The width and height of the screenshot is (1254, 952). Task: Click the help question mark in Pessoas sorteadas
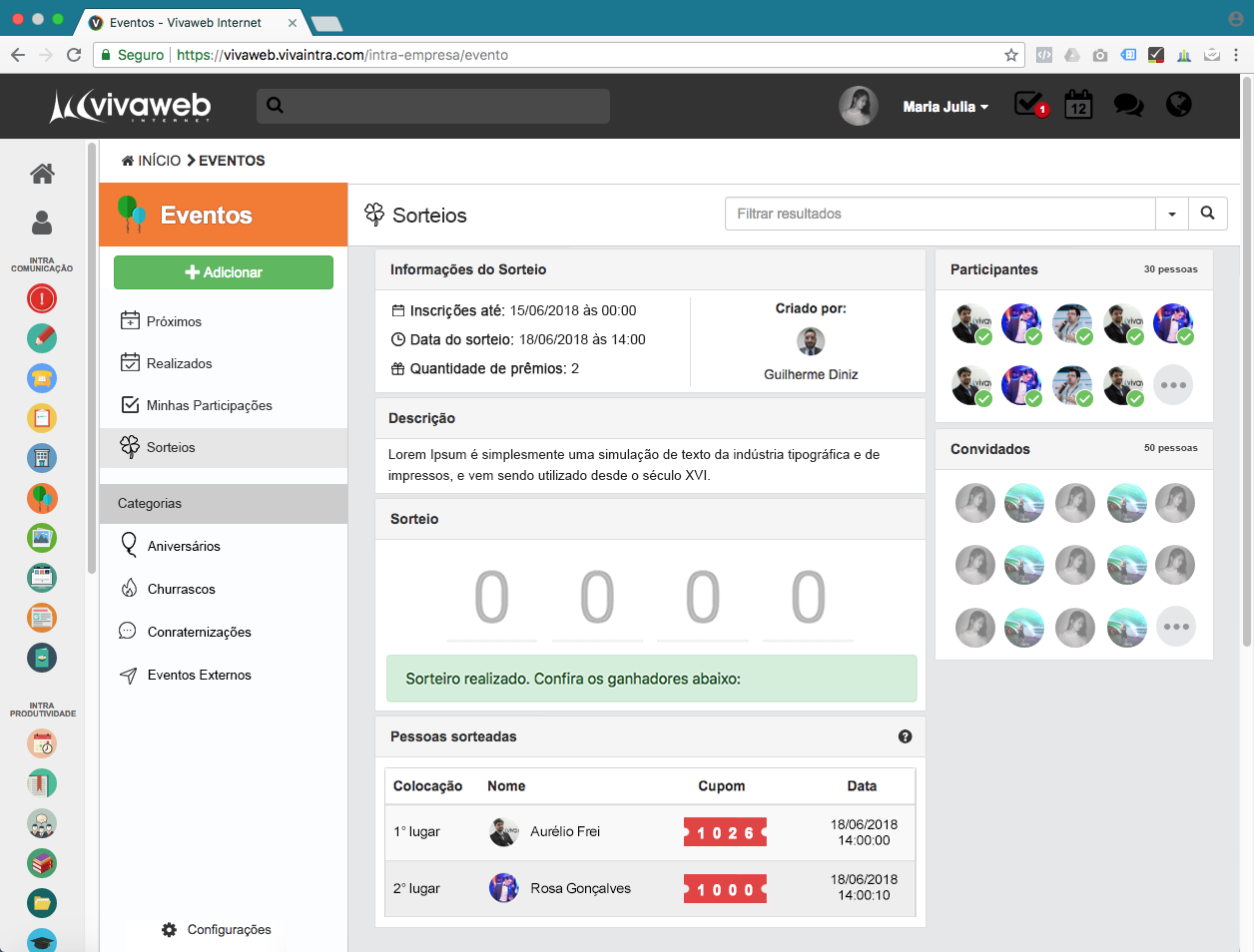pyautogui.click(x=905, y=736)
